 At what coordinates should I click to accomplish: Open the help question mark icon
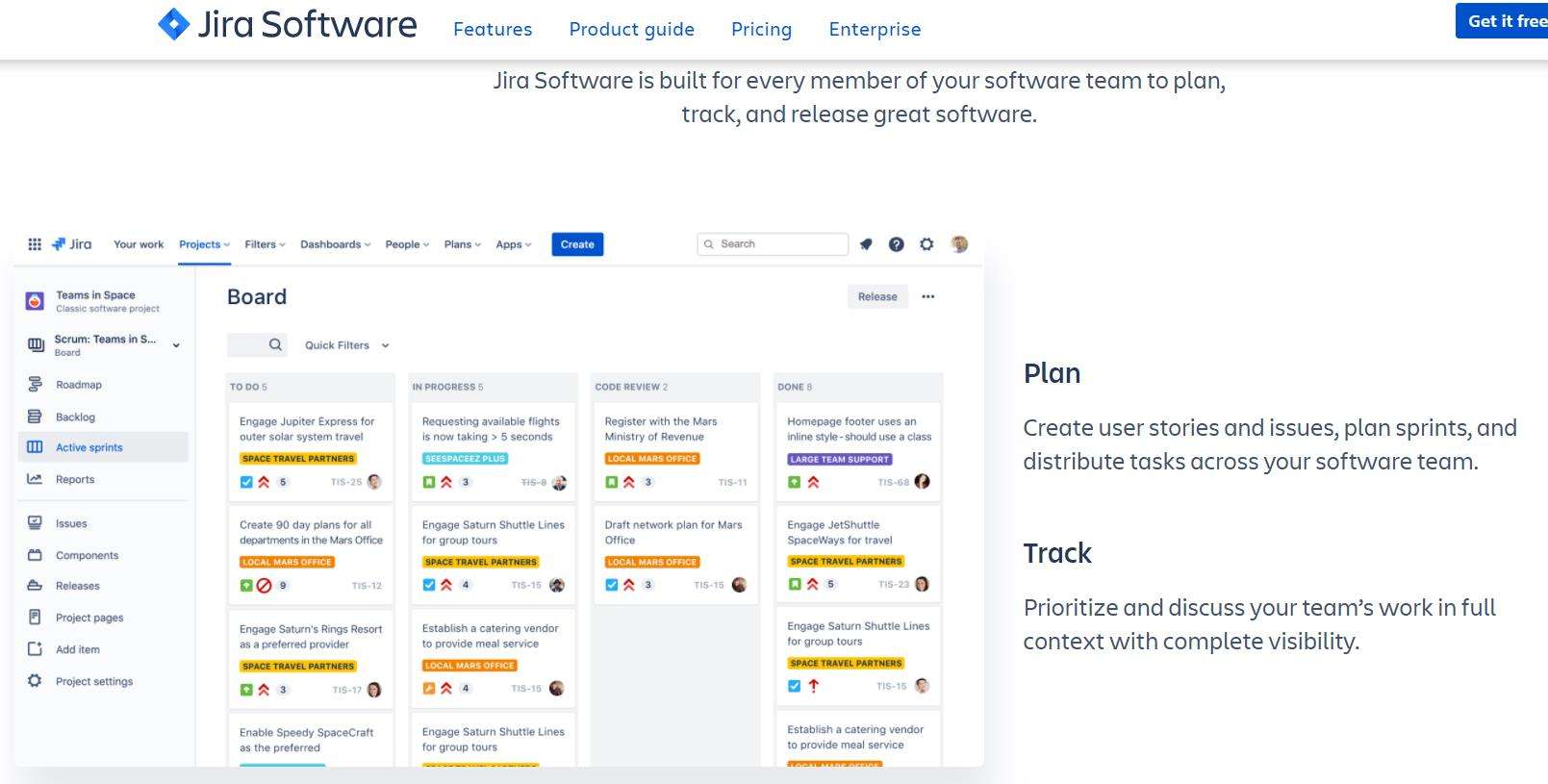897,244
